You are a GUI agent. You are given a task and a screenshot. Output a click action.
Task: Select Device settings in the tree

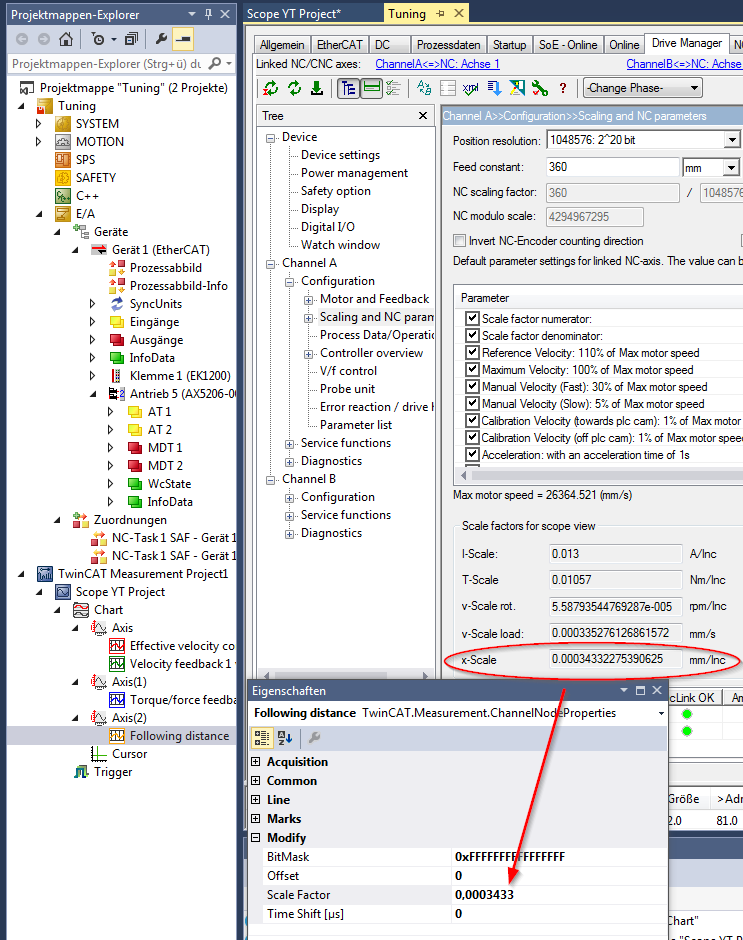(340, 155)
